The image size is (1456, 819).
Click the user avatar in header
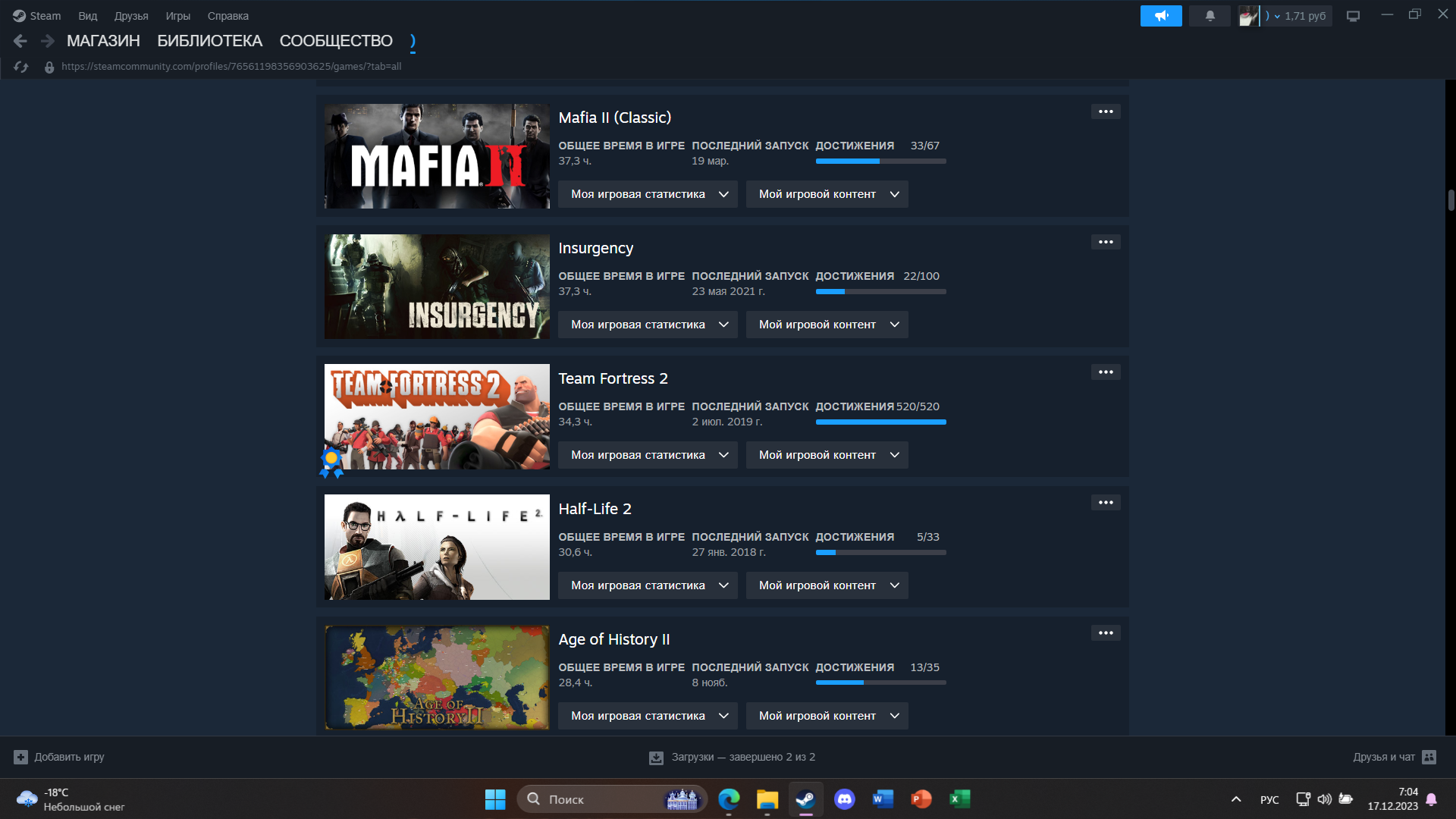(1248, 16)
